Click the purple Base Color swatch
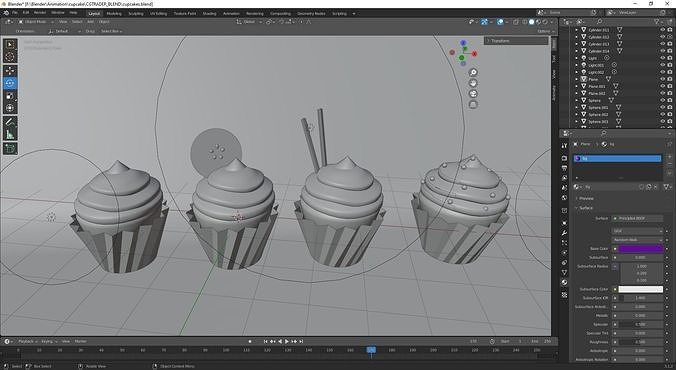The image size is (676, 370). click(641, 249)
